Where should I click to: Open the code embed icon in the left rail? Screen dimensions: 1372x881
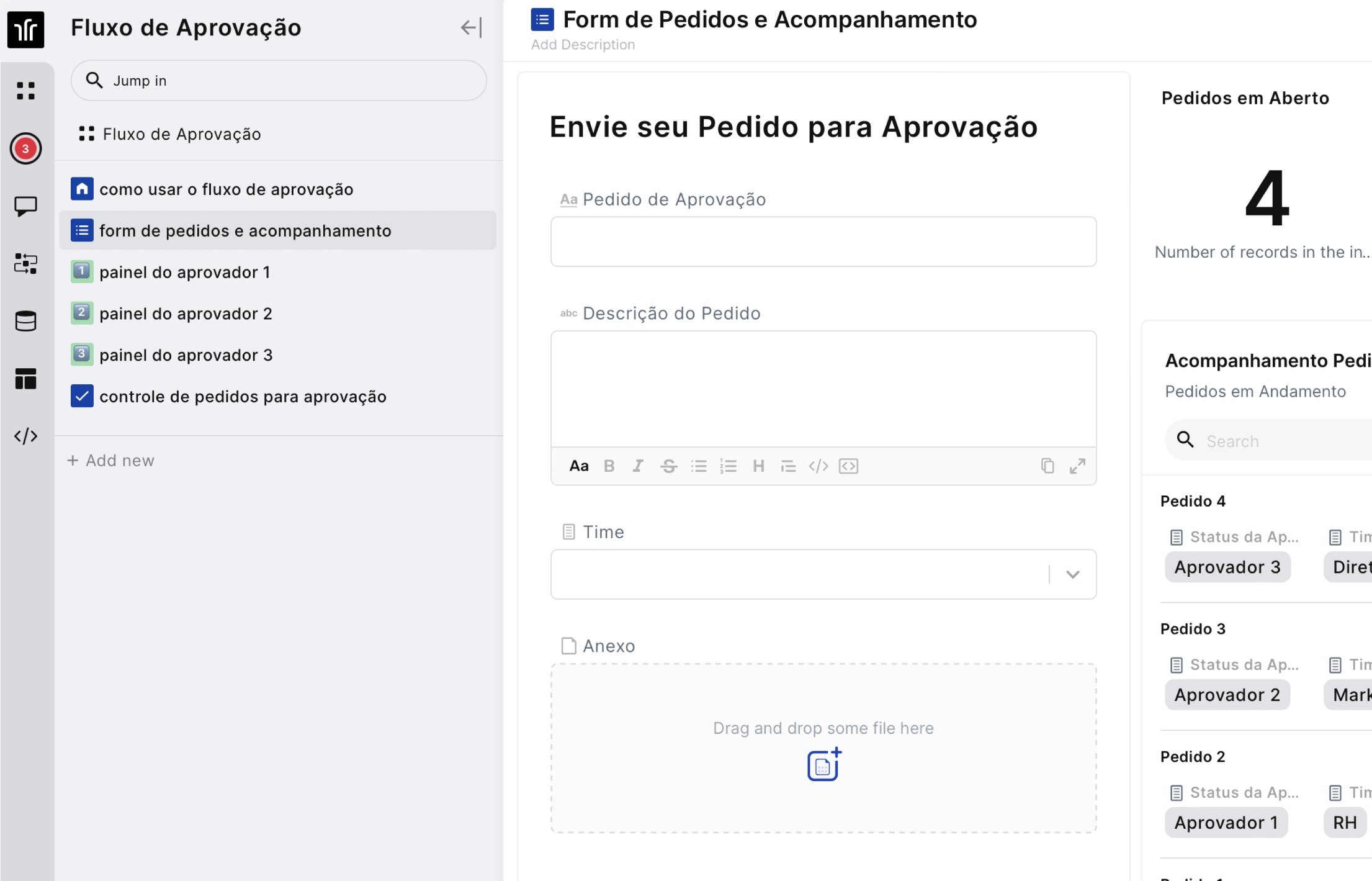pyautogui.click(x=25, y=436)
